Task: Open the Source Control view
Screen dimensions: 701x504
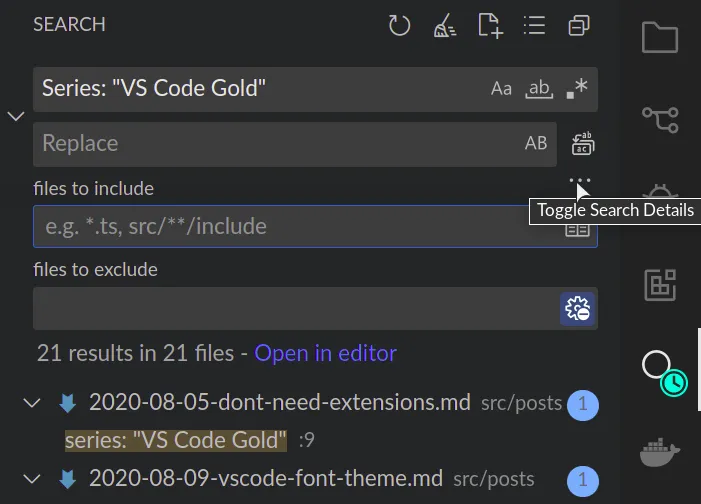Action: click(660, 119)
